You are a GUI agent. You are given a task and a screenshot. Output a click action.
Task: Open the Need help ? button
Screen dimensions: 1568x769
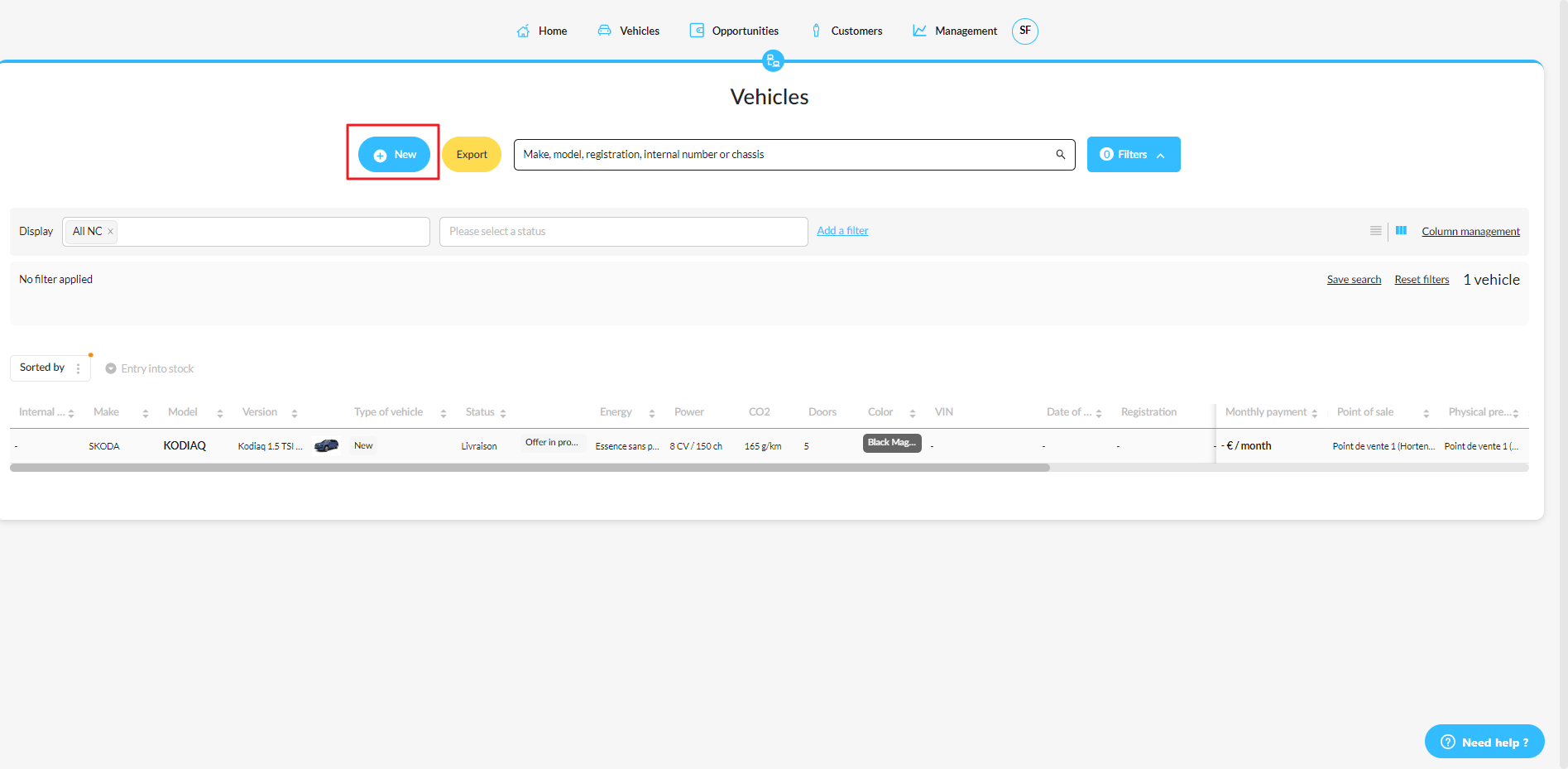pyautogui.click(x=1484, y=742)
